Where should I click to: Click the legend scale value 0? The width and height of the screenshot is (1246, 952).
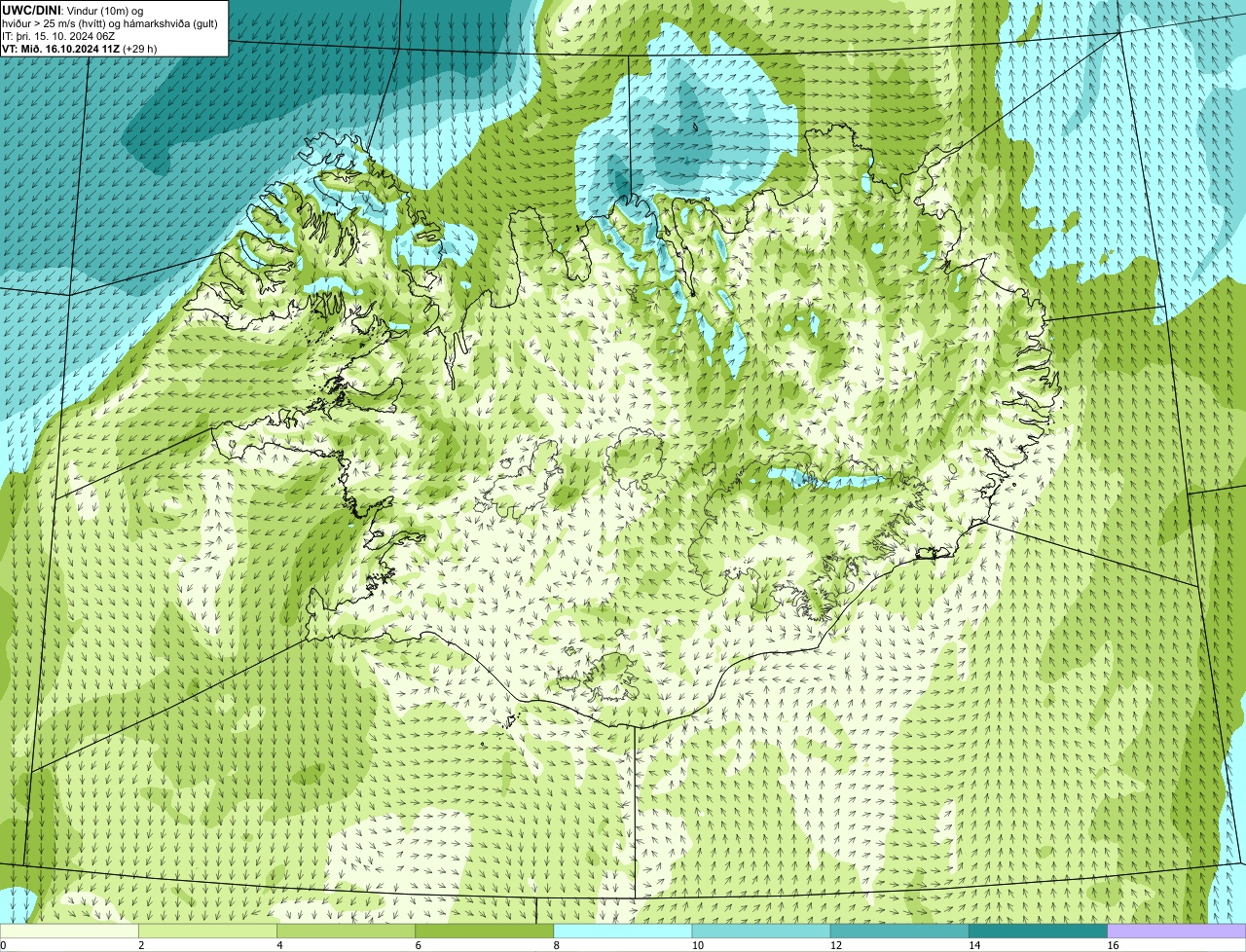4,945
